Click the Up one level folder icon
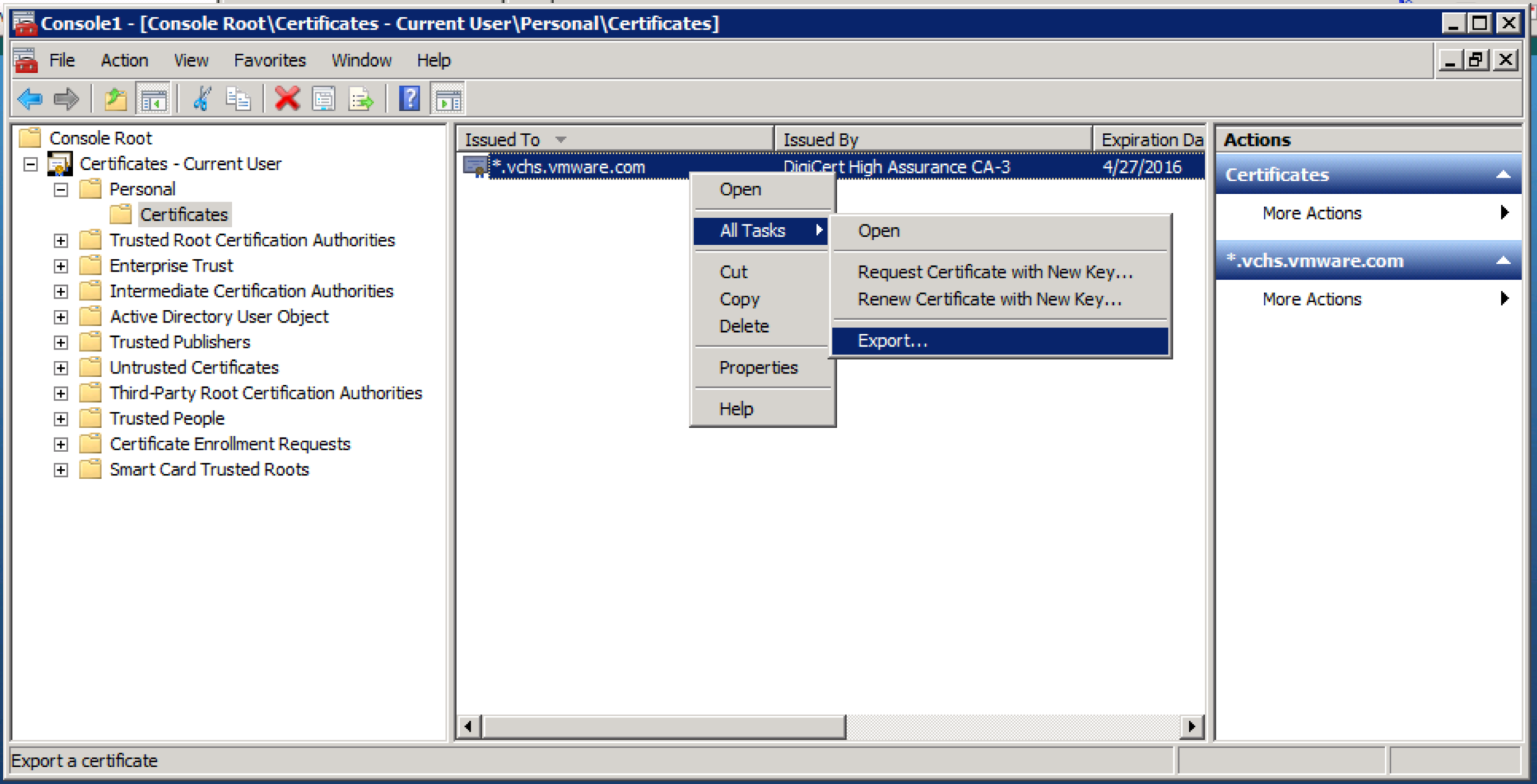The height and width of the screenshot is (784, 1537). (x=115, y=99)
